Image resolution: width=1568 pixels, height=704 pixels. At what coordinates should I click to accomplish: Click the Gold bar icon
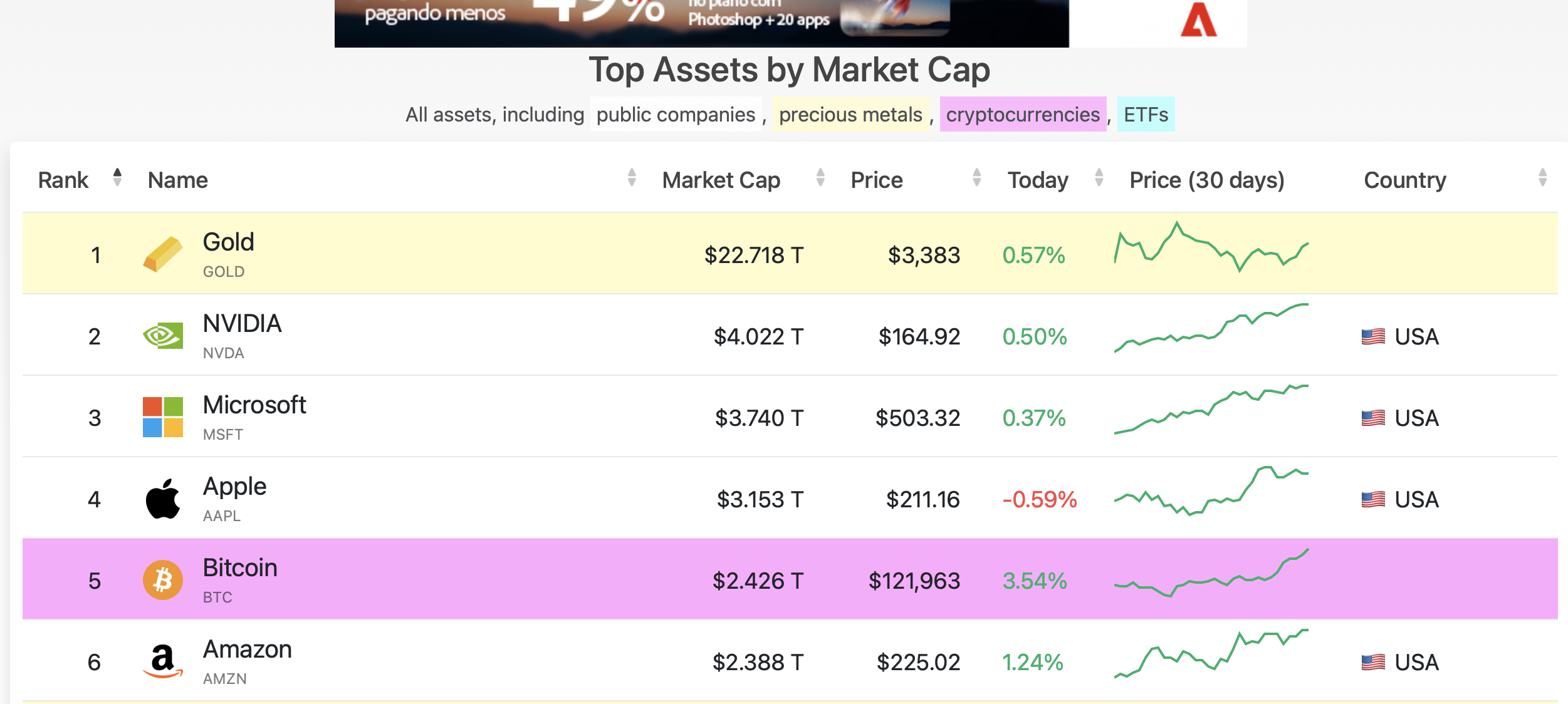163,254
